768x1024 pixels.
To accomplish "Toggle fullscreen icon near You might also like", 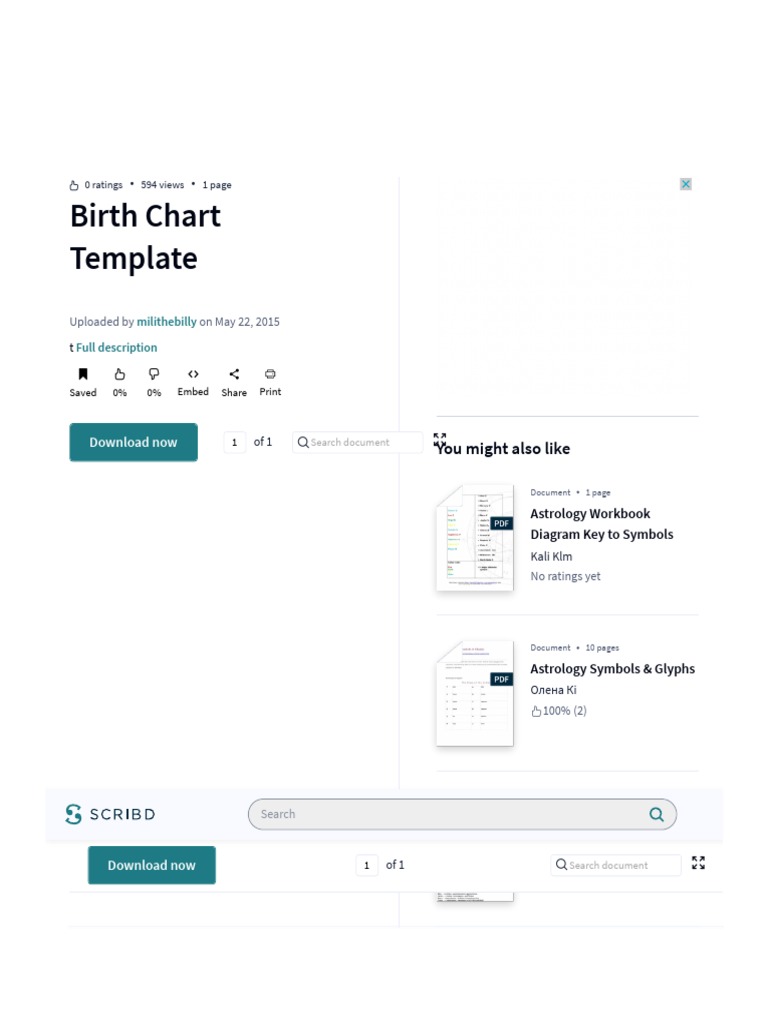I will pos(440,438).
